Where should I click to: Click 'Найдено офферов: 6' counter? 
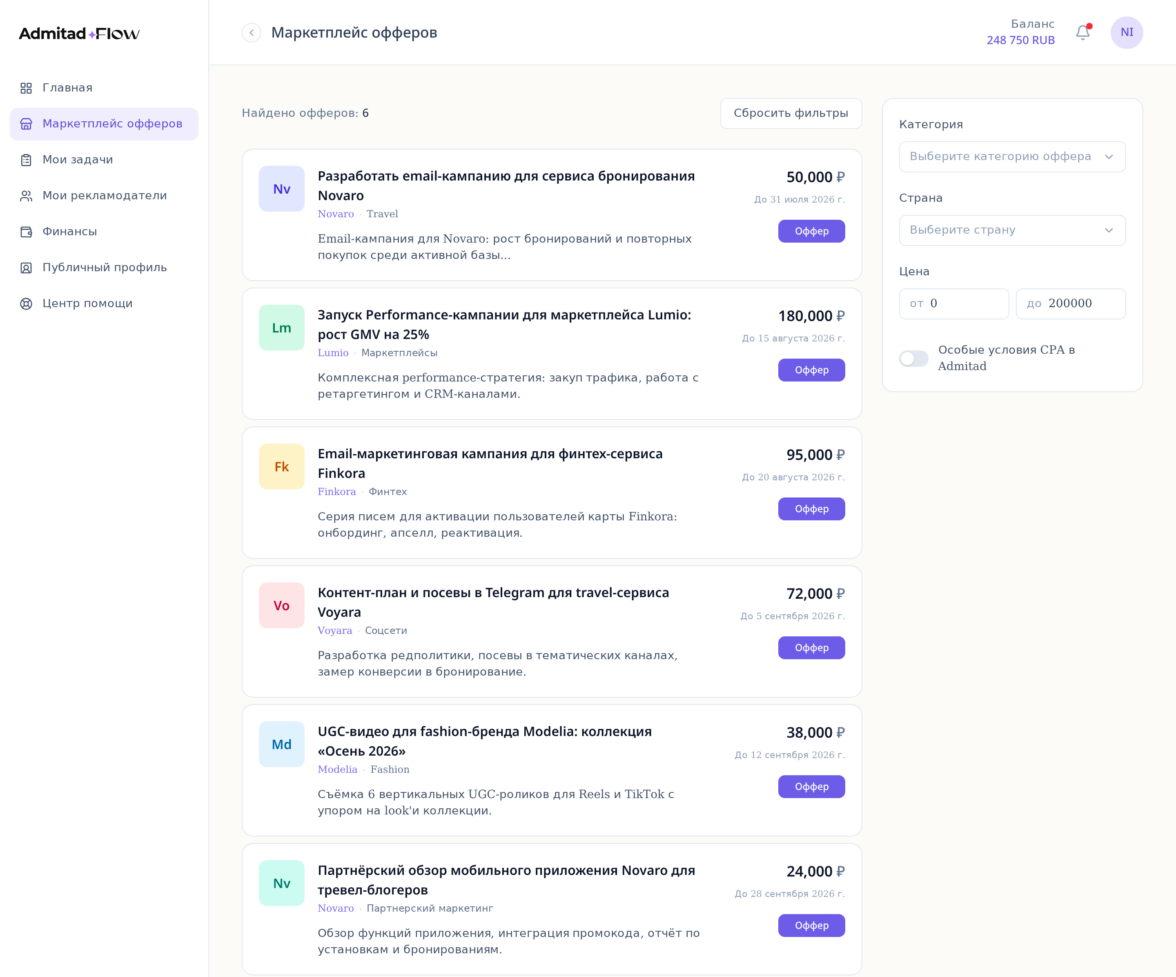(305, 113)
